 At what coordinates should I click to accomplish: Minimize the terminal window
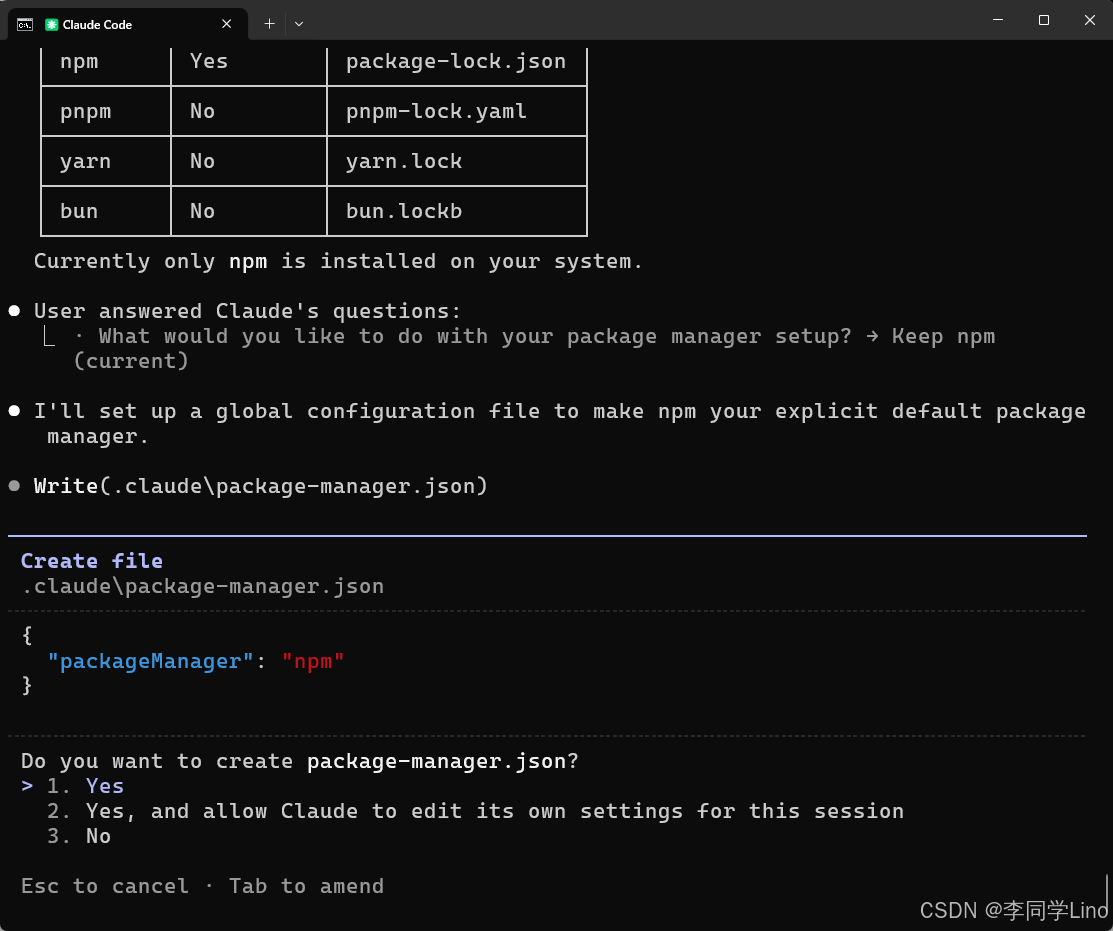(998, 20)
